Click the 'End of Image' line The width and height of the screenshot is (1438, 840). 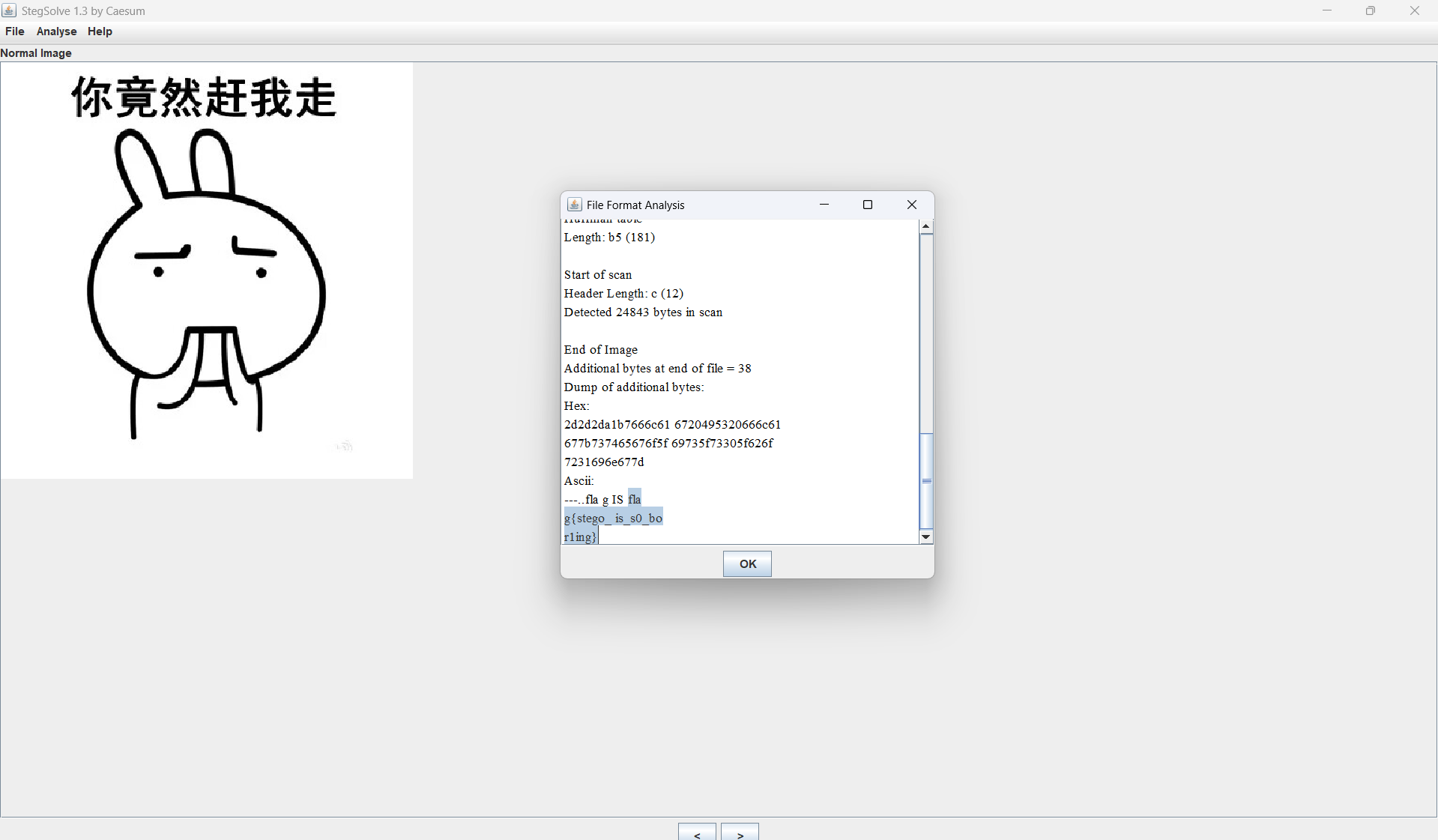[601, 350]
